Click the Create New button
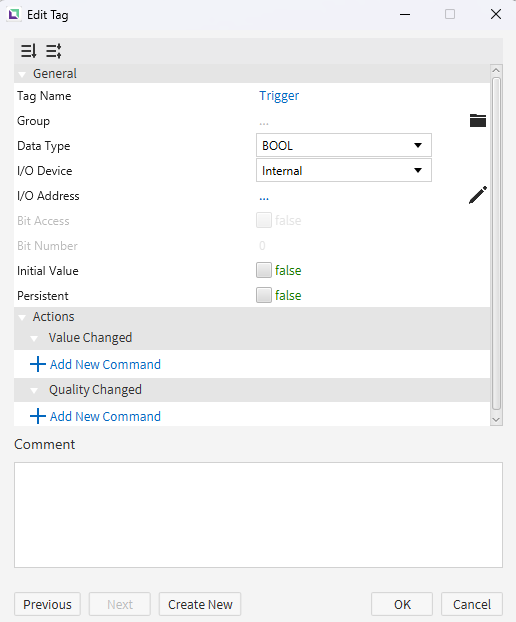 click(x=200, y=604)
